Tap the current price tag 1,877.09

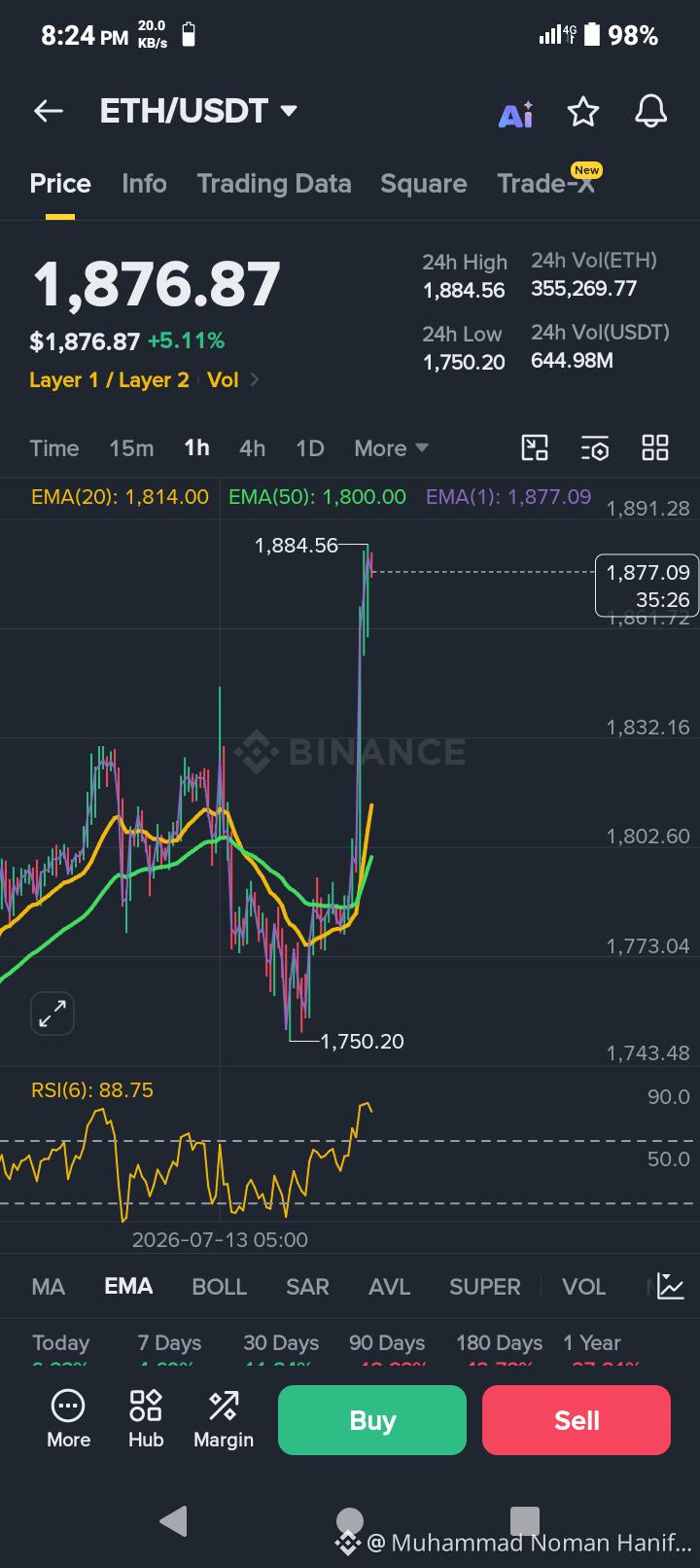(x=647, y=586)
